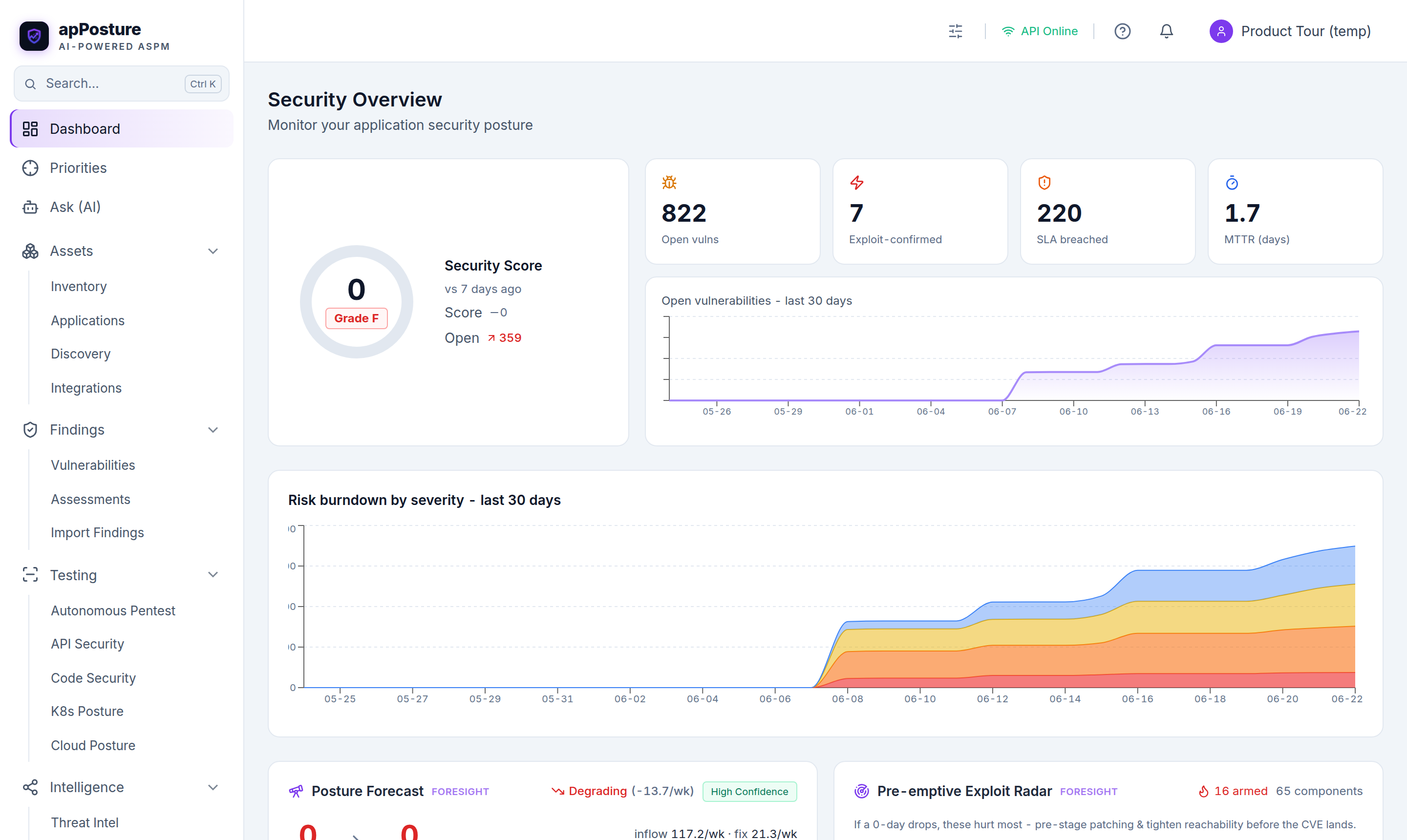Click the 06-16 marker on burndown chart

point(1137,699)
